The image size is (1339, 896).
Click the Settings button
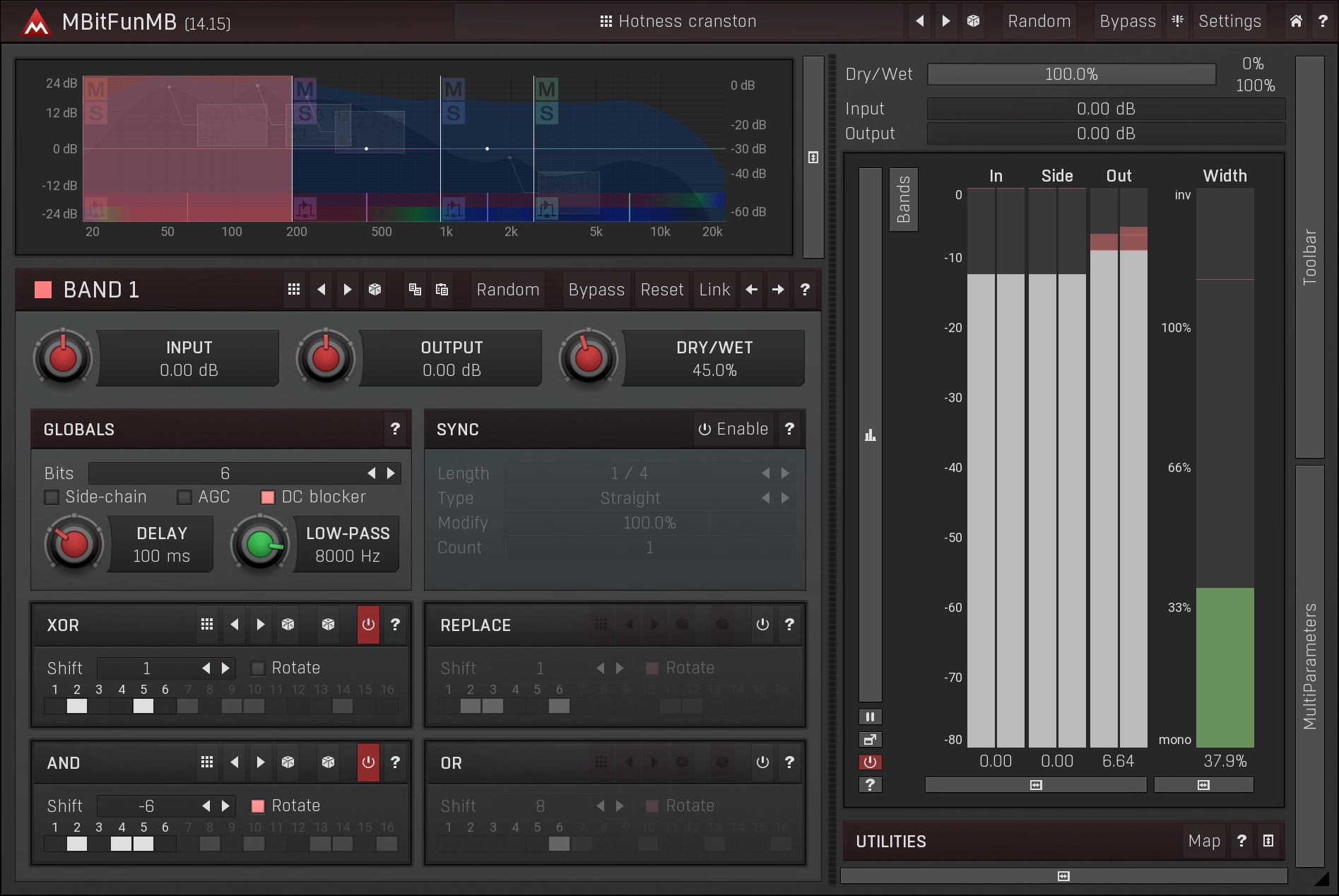(1229, 21)
